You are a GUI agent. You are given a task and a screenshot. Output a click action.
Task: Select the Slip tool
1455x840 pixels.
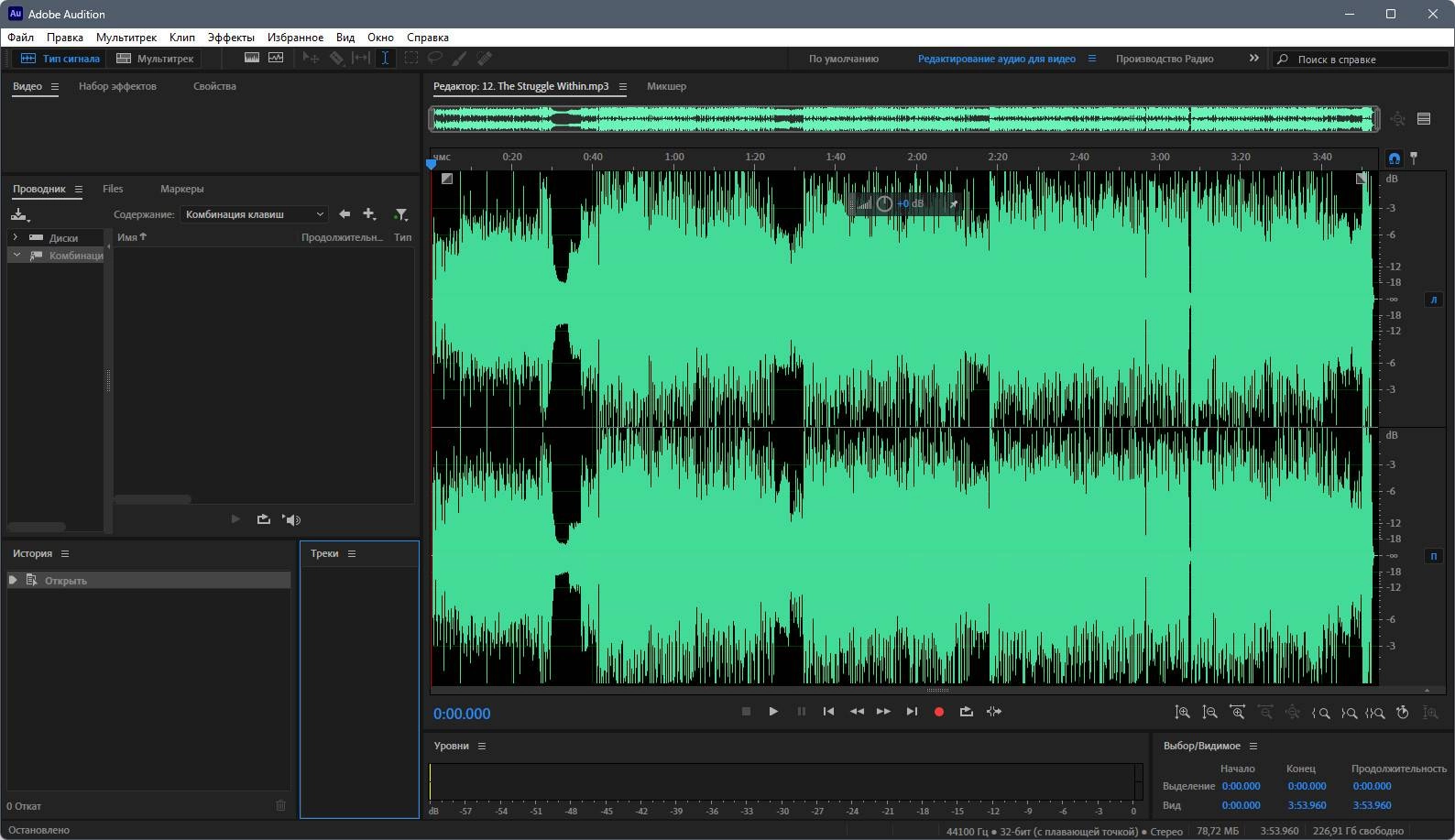361,58
